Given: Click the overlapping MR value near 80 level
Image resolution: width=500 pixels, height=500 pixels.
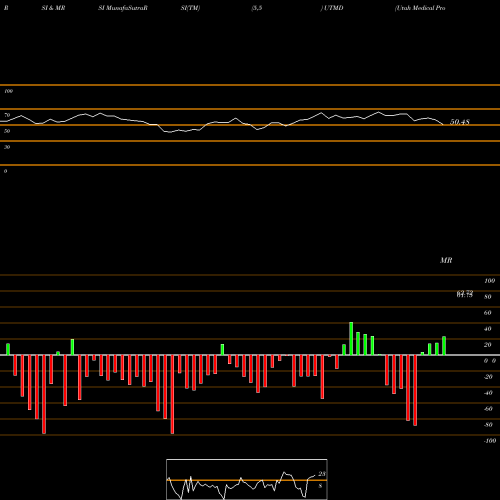Looking at the screenshot, I should pos(465,294).
